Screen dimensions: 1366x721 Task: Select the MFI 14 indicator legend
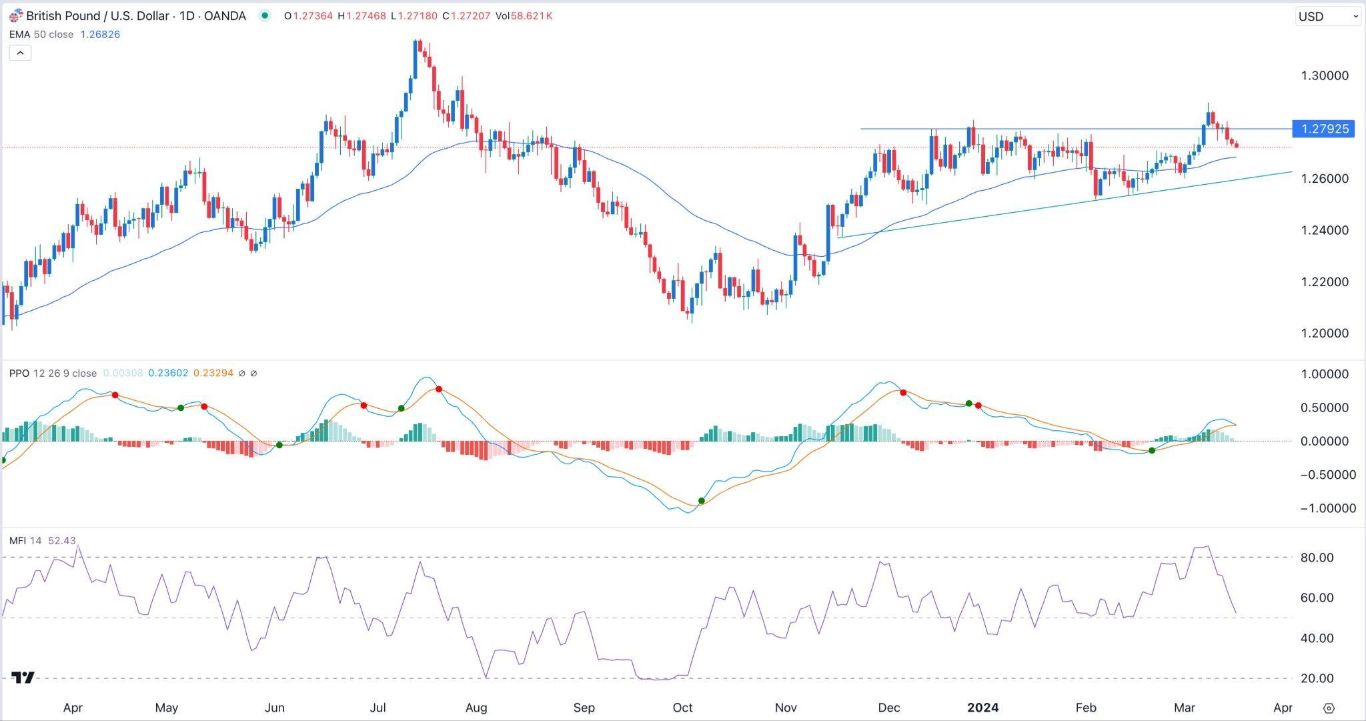point(25,542)
